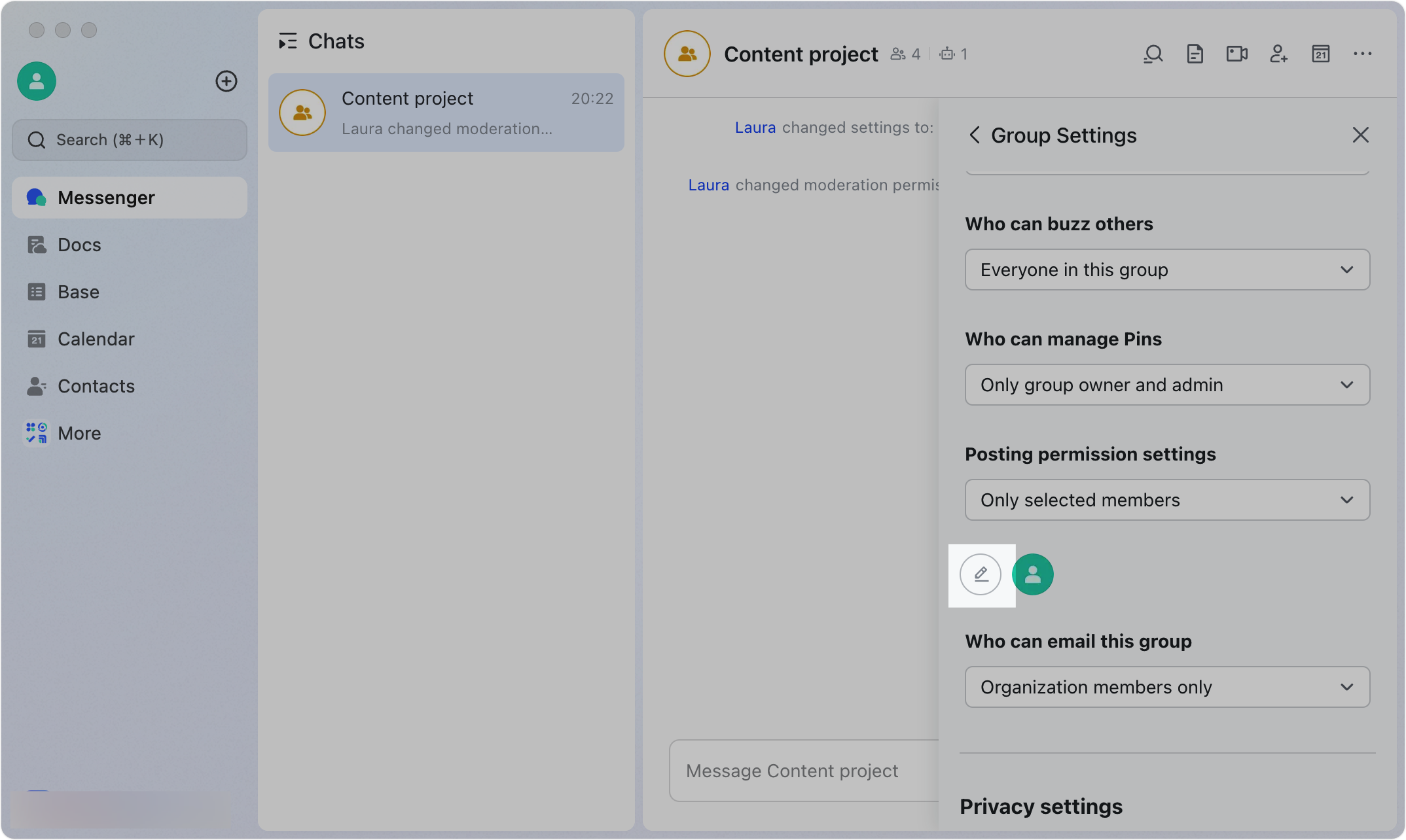Screen dimensions: 1406x840
Task: Click Laura link in changed settings message
Action: click(x=755, y=128)
